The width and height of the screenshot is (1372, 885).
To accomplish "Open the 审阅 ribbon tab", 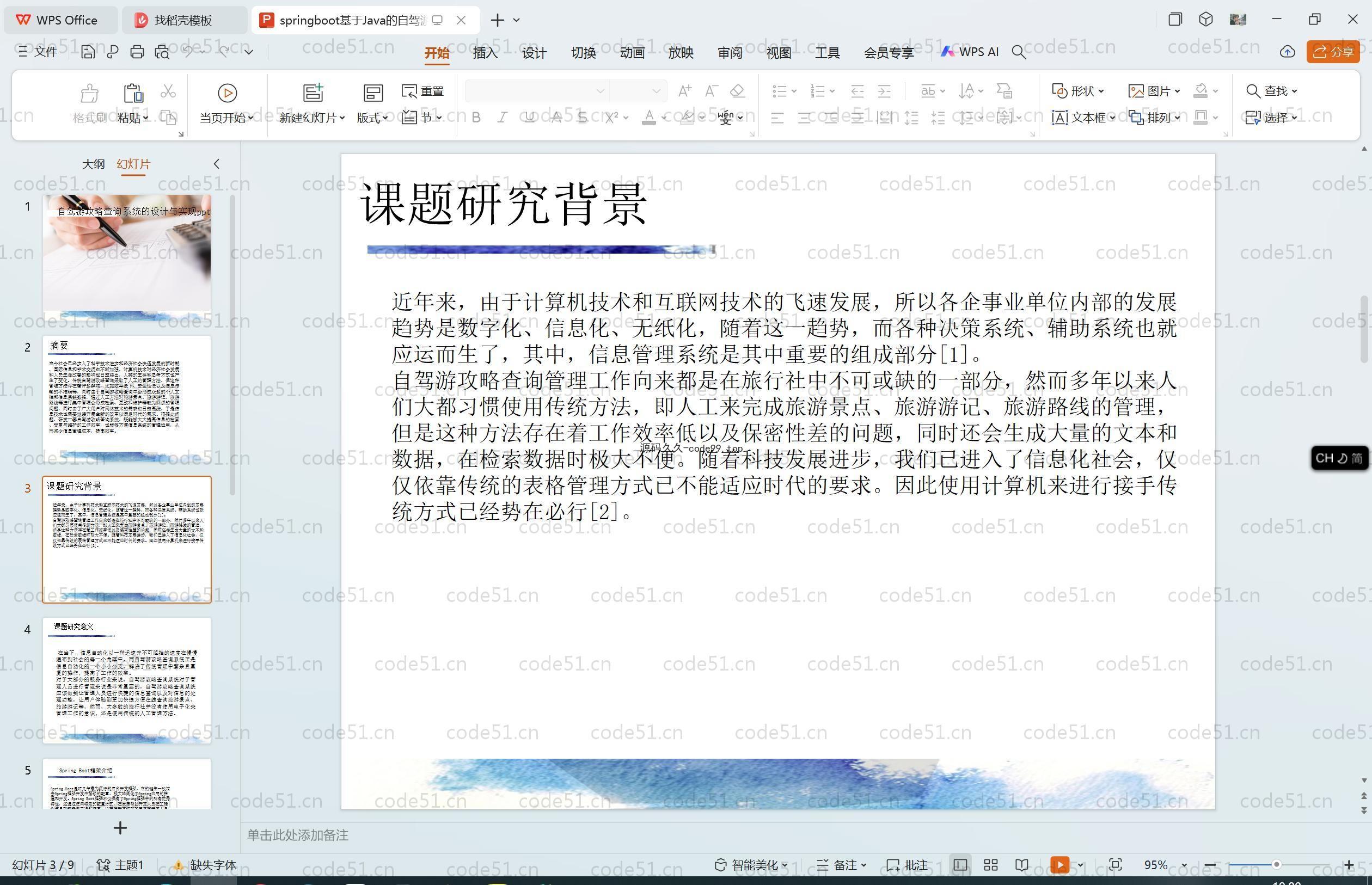I will pos(730,53).
